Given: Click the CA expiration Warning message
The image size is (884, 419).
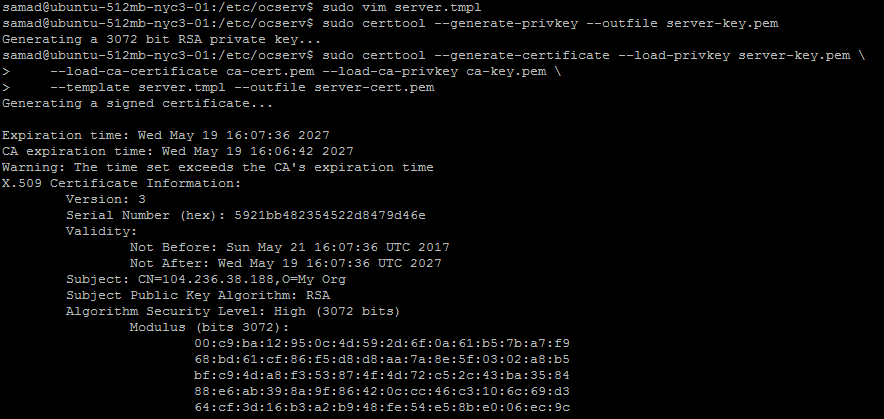Looking at the screenshot, I should (218, 167).
